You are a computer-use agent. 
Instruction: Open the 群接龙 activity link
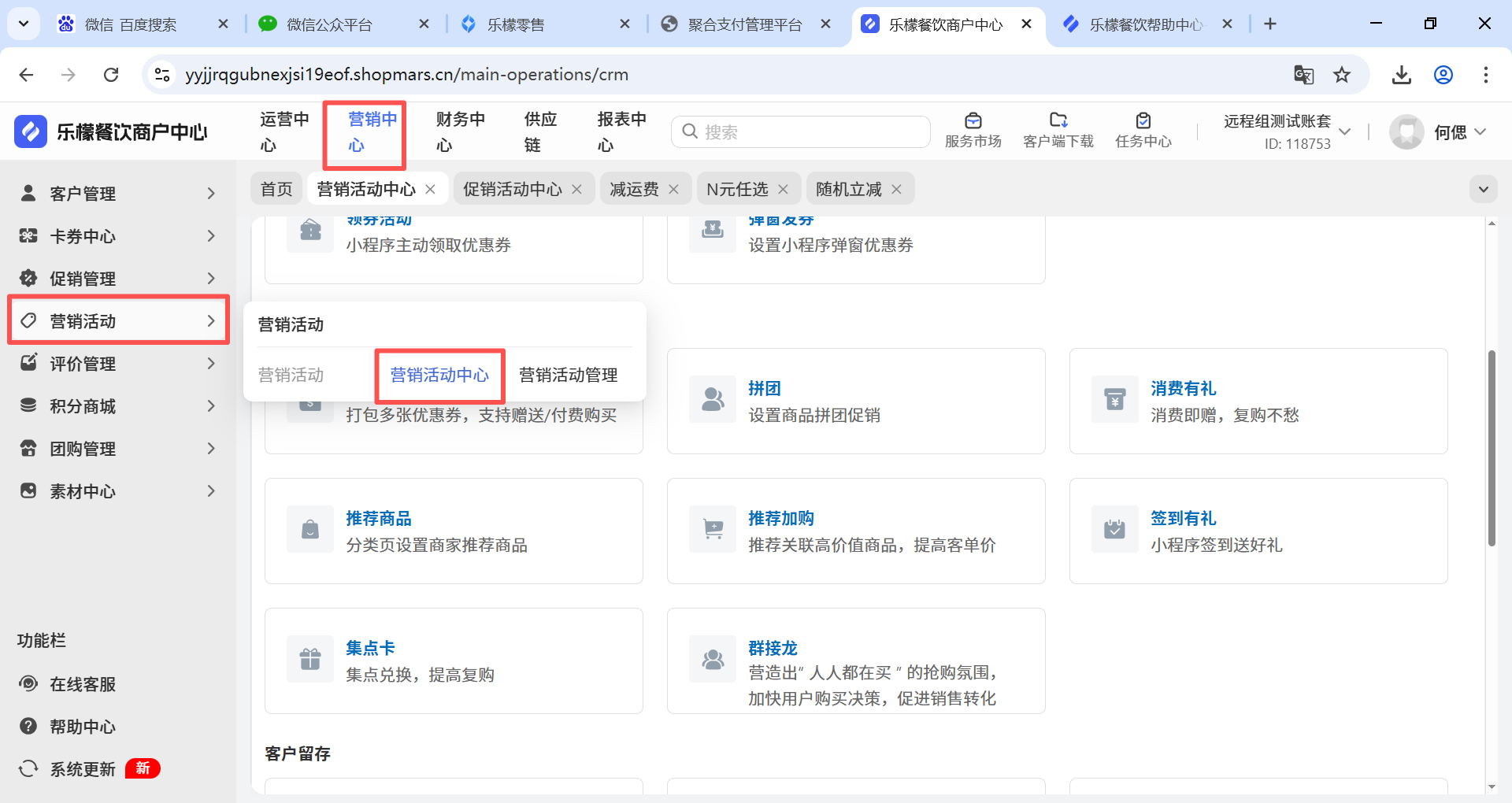tap(773, 648)
